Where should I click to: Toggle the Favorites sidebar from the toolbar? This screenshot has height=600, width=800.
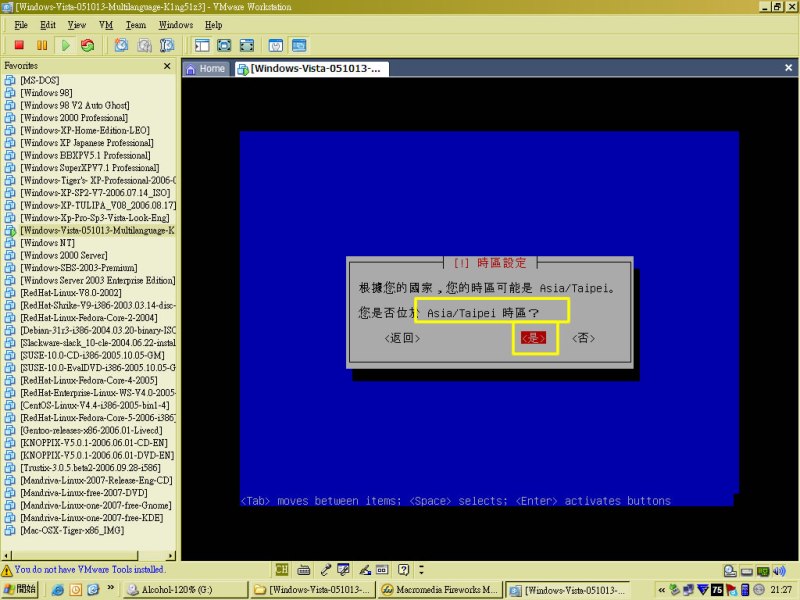pos(202,45)
